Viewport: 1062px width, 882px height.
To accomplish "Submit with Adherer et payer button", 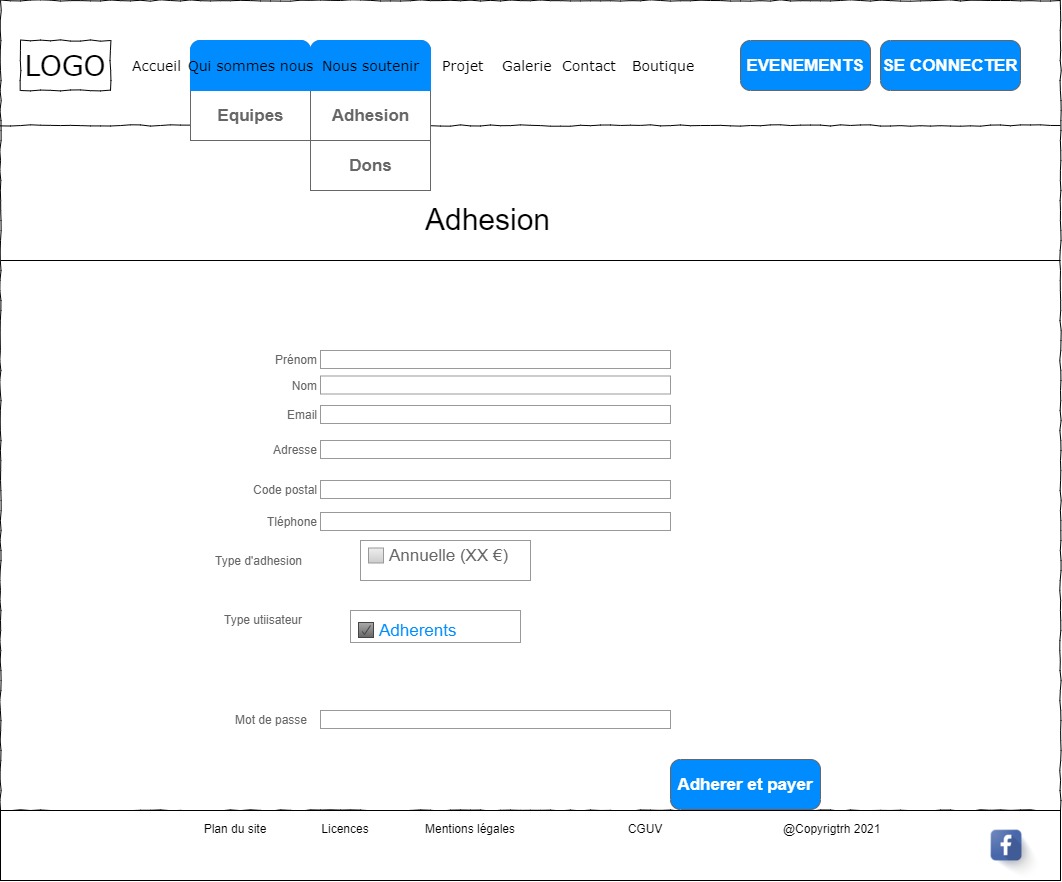I will (x=745, y=785).
